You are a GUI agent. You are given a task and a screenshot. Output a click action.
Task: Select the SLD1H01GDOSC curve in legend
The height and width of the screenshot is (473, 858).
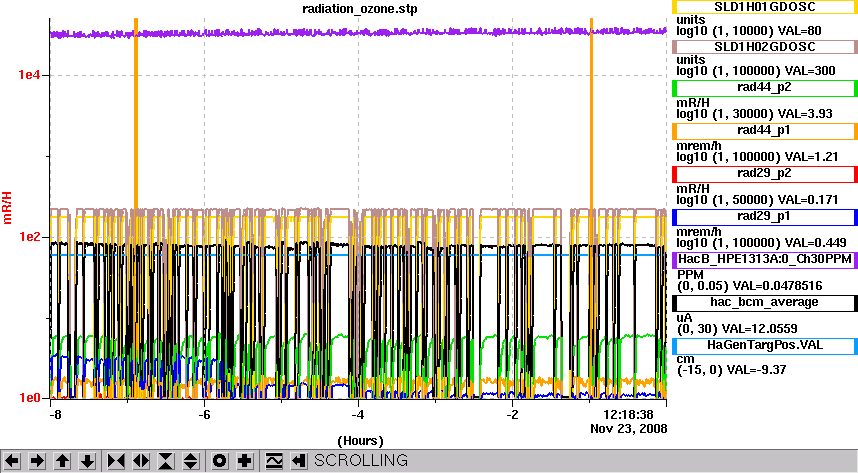coord(764,7)
